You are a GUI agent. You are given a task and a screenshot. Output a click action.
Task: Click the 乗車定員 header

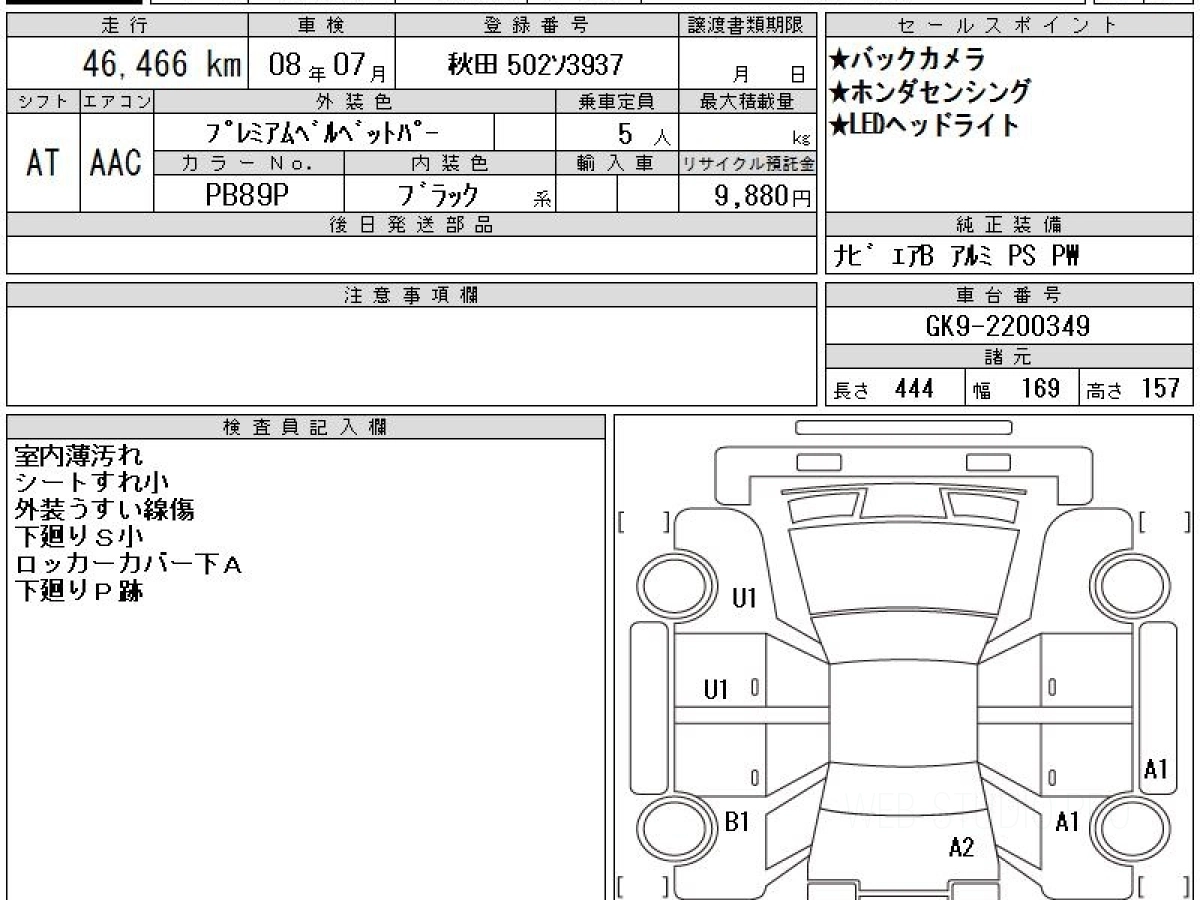(617, 101)
